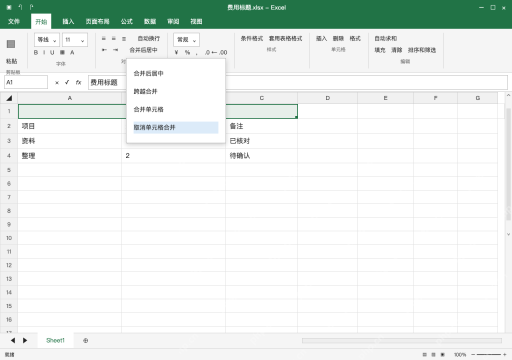Click the formula bar with 费用标题
The width and height of the screenshot is (512, 360).
[x=298, y=82]
